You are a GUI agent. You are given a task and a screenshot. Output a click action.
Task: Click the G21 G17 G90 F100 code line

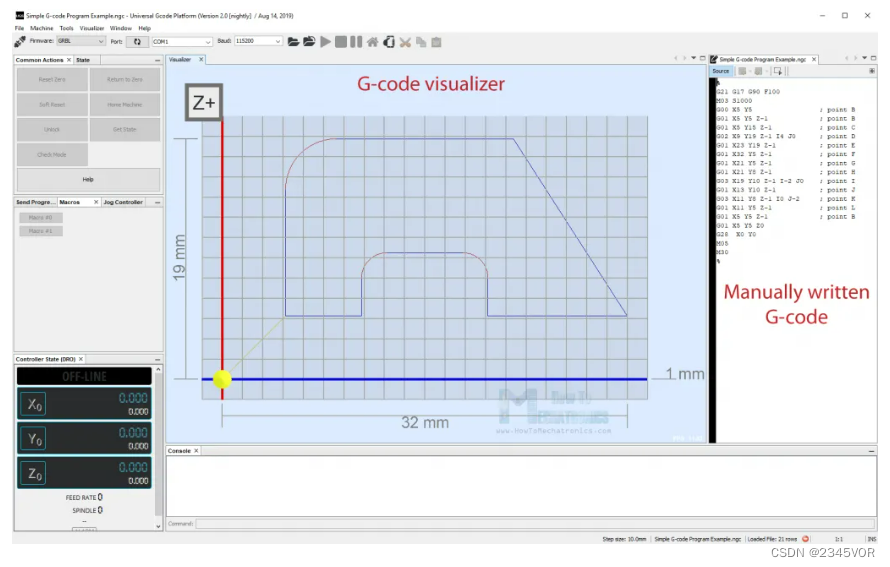(748, 91)
